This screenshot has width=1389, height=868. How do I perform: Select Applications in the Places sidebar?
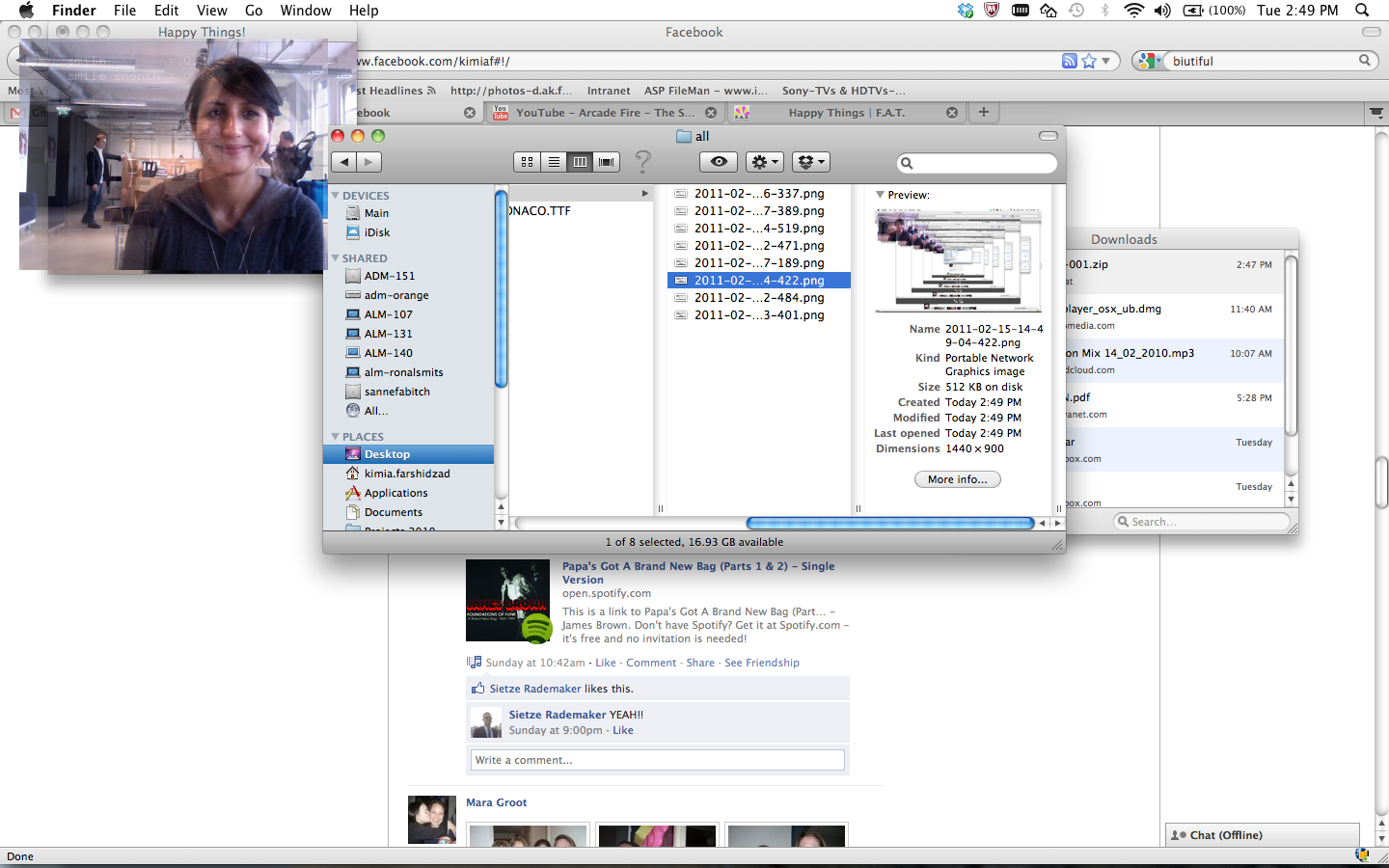pos(395,493)
